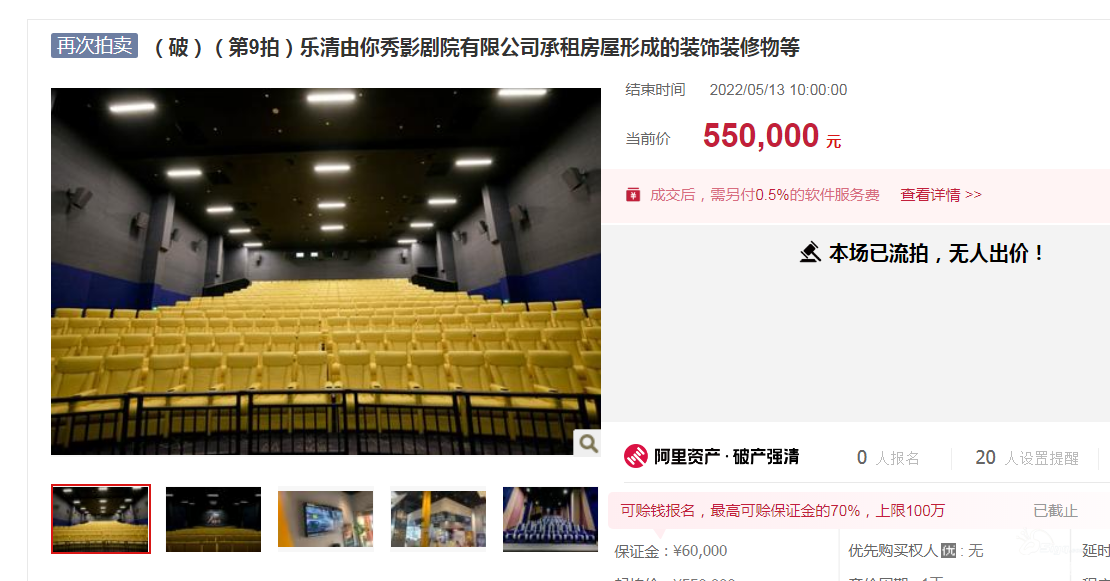Click the 20 人设置提醒 counter
The height and width of the screenshot is (581, 1110).
(x=1026, y=458)
